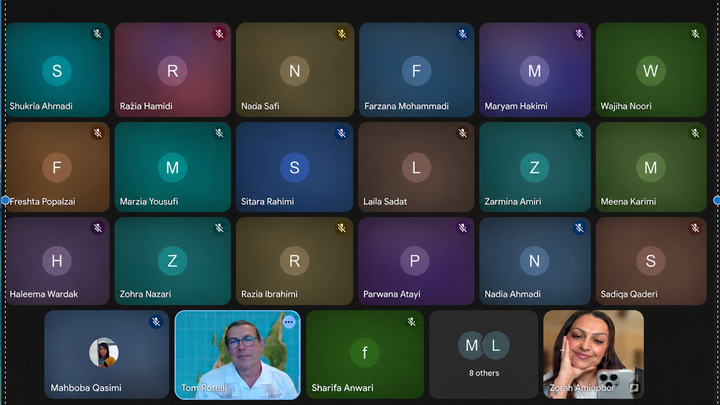Screen dimensions: 720x405
Task: Click the Farzana Mohammadi name label
Action: (x=406, y=106)
